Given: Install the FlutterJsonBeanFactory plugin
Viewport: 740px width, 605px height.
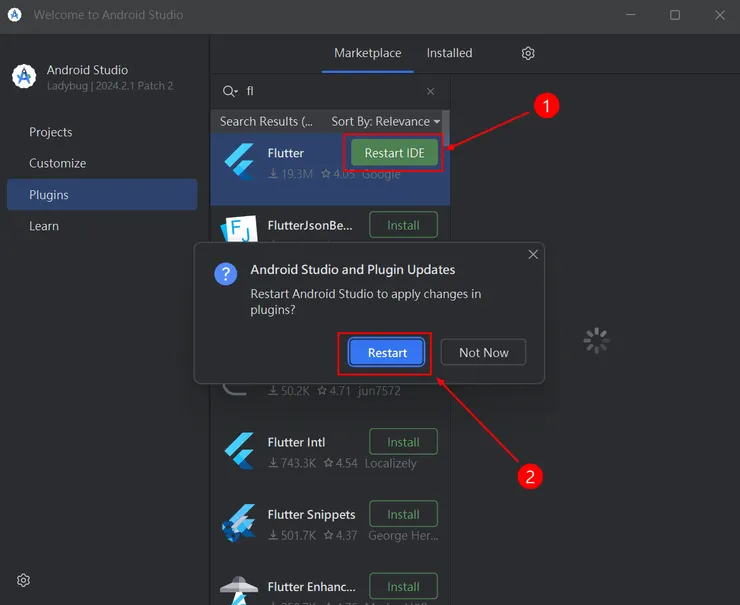Looking at the screenshot, I should click(x=404, y=225).
